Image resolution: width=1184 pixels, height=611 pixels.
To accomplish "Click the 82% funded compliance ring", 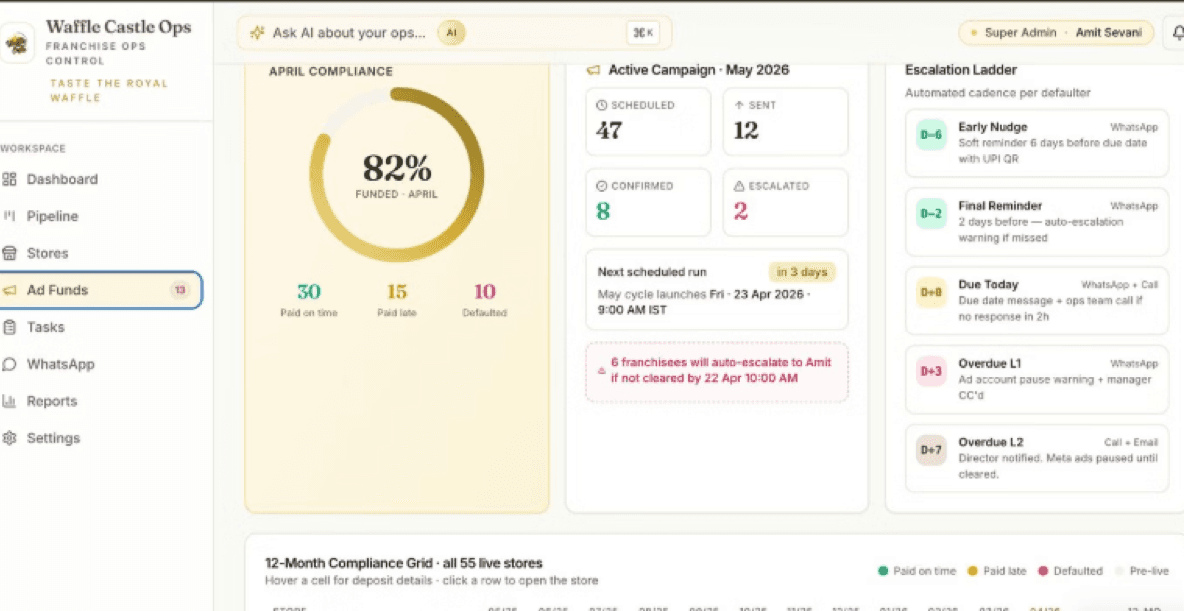I will click(396, 174).
